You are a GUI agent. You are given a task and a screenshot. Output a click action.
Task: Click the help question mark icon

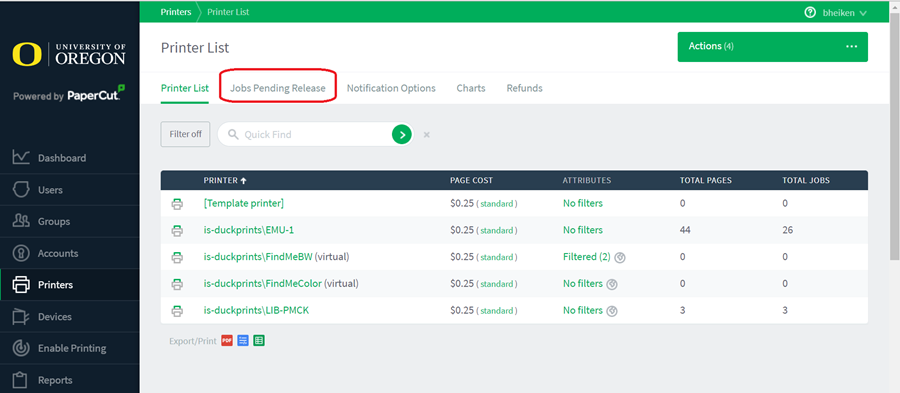[810, 12]
